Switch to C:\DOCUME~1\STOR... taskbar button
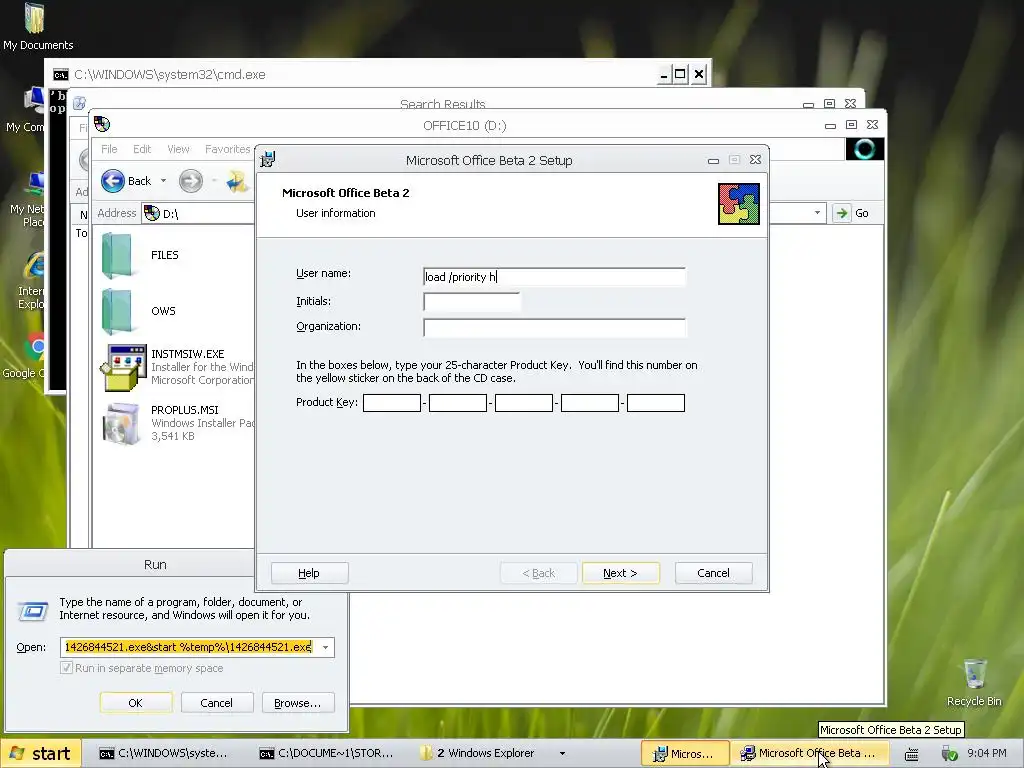 coord(330,754)
